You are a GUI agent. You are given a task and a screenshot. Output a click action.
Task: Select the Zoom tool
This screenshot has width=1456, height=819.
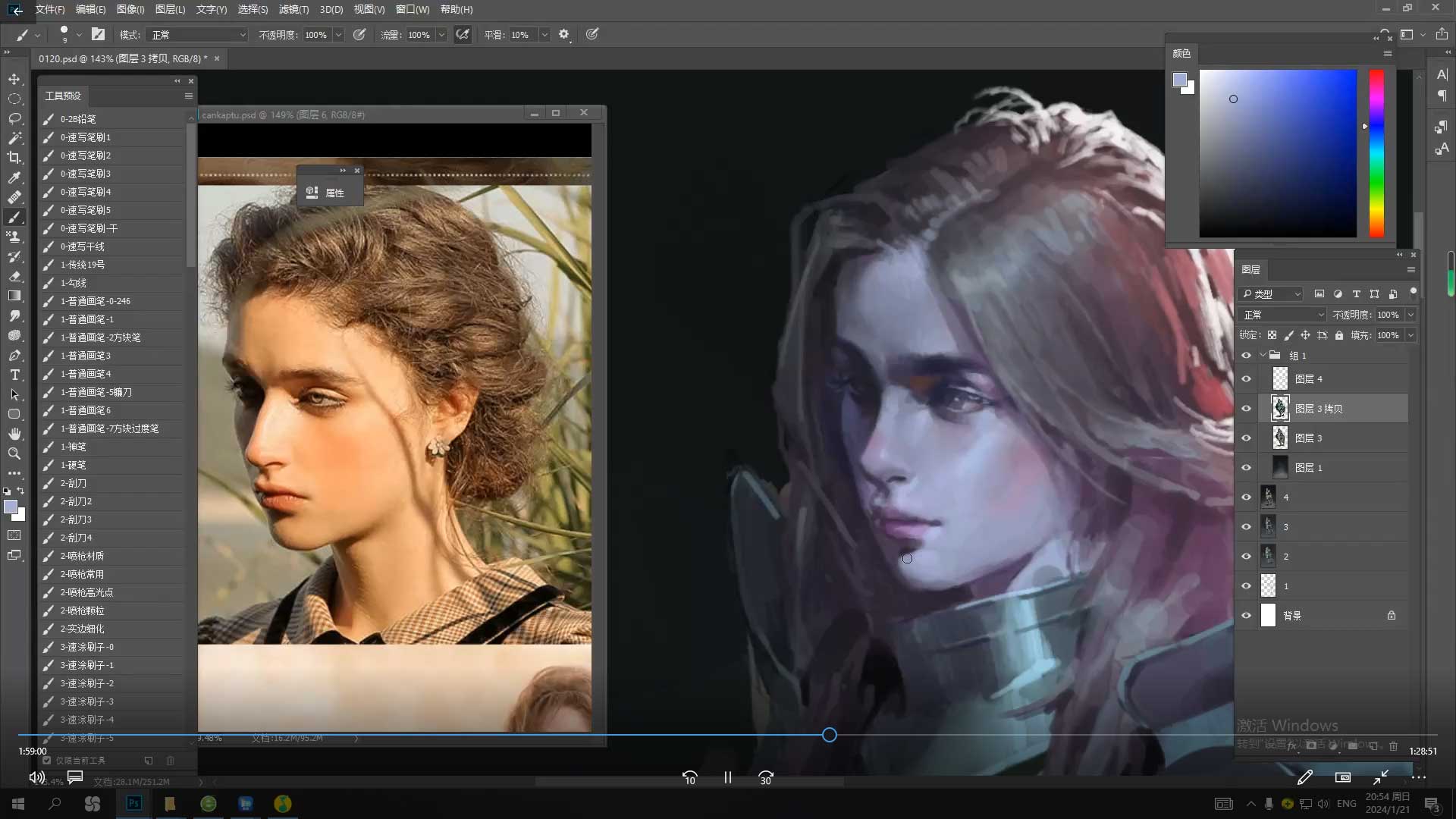click(14, 453)
